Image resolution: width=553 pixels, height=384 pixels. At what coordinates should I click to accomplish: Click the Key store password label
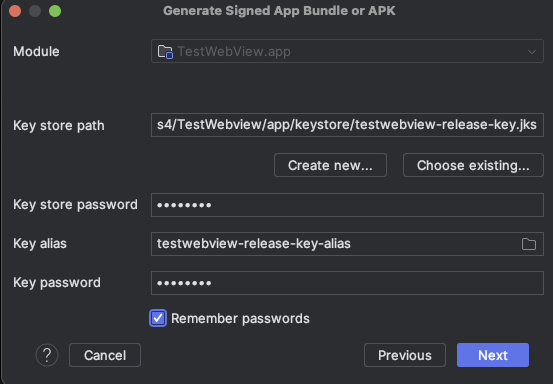[x=75, y=205]
